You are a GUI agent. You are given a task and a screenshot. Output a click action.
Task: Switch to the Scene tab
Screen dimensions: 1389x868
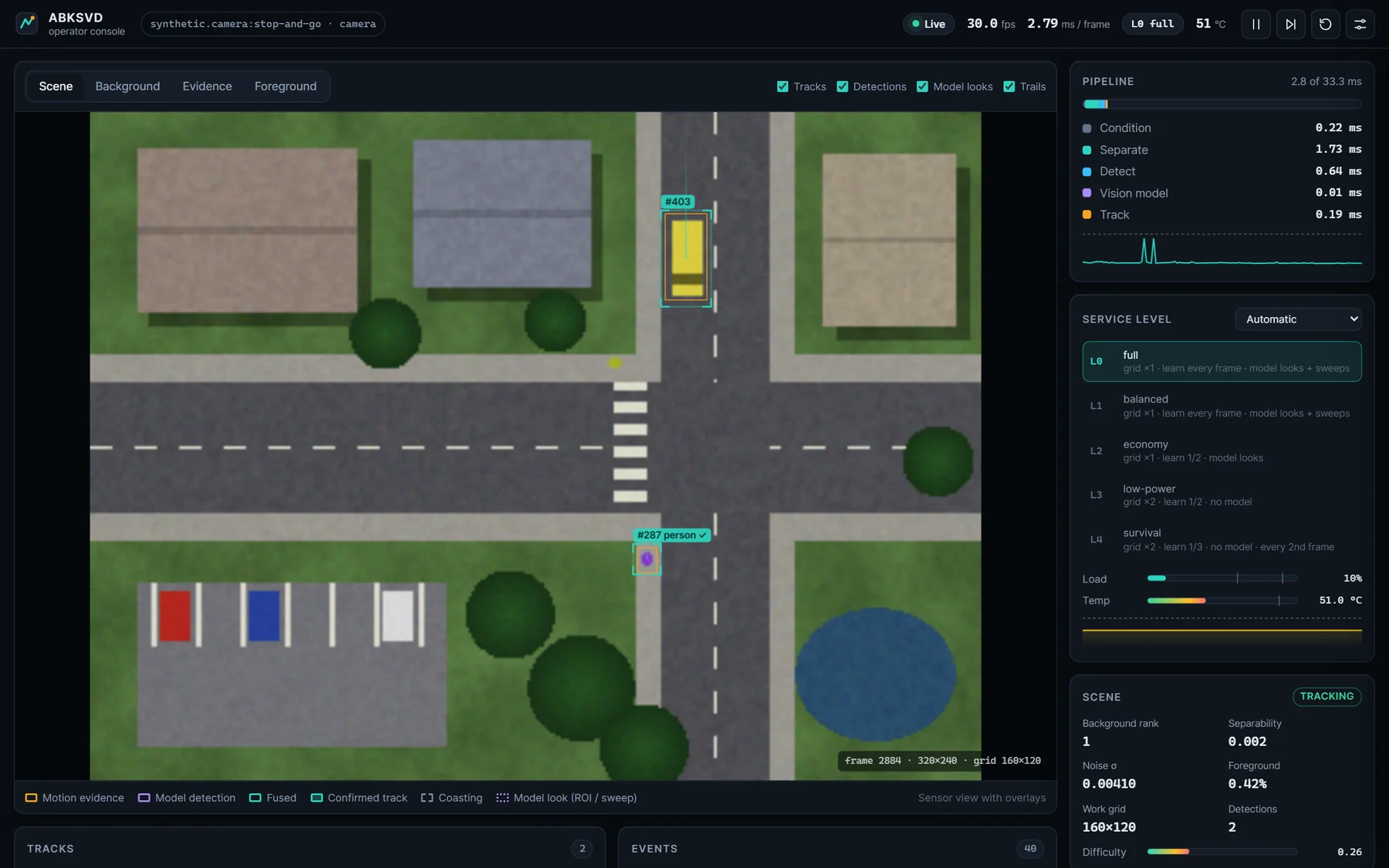56,86
